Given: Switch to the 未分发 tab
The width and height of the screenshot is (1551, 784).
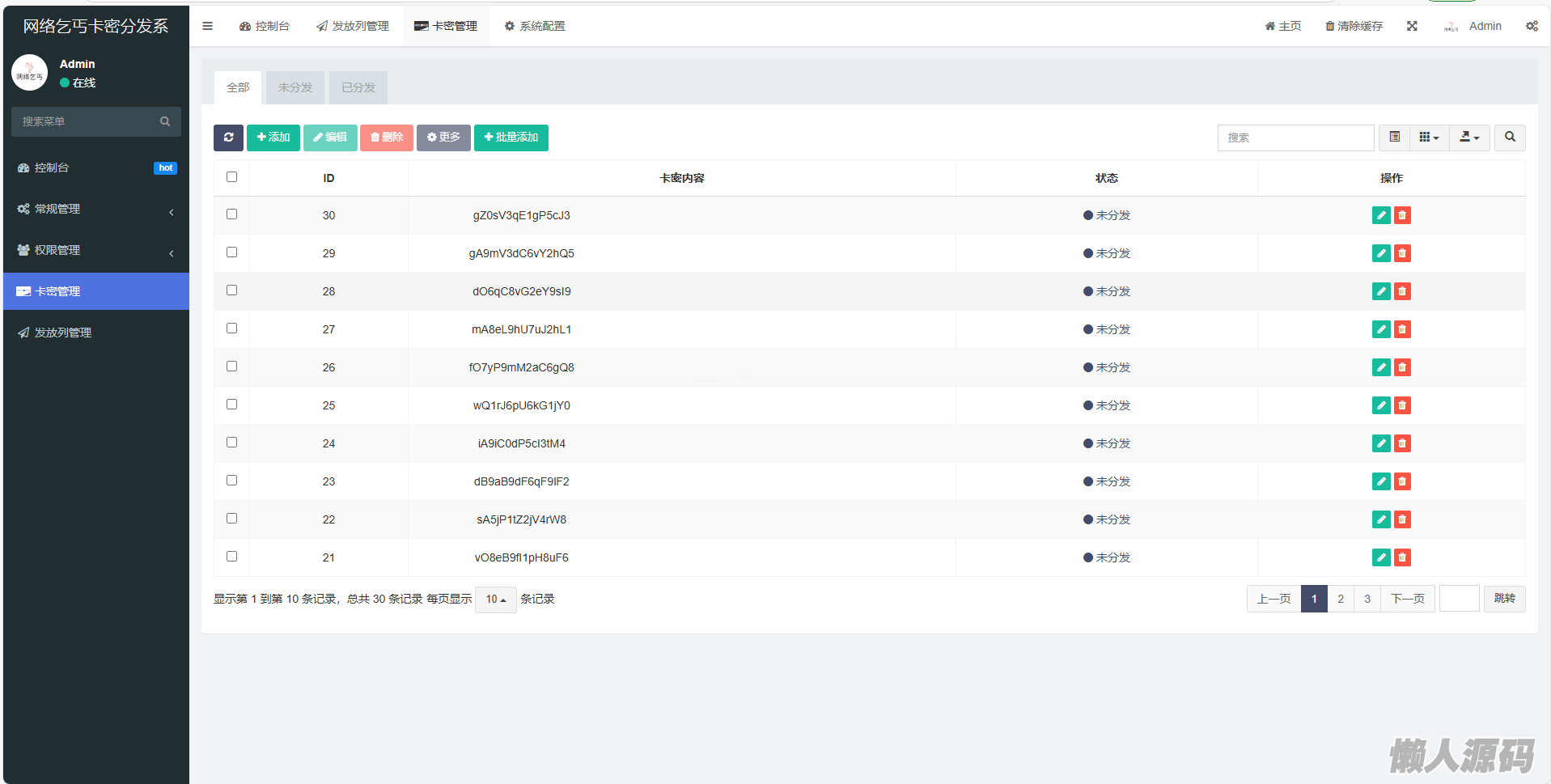Looking at the screenshot, I should [295, 87].
